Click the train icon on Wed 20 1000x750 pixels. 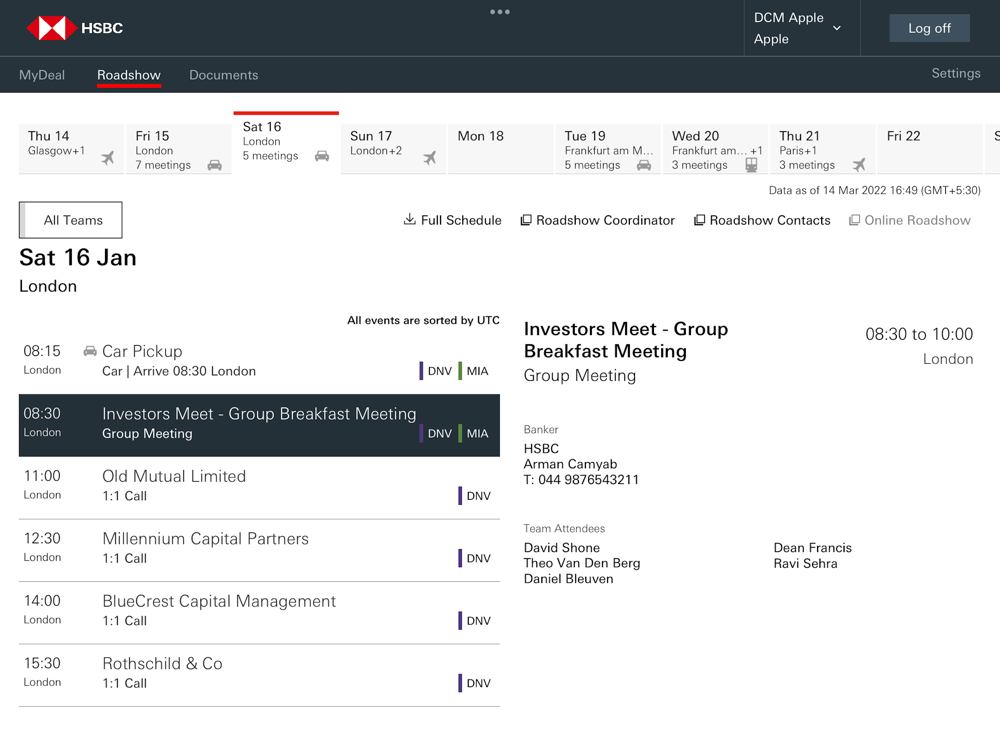coord(752,165)
